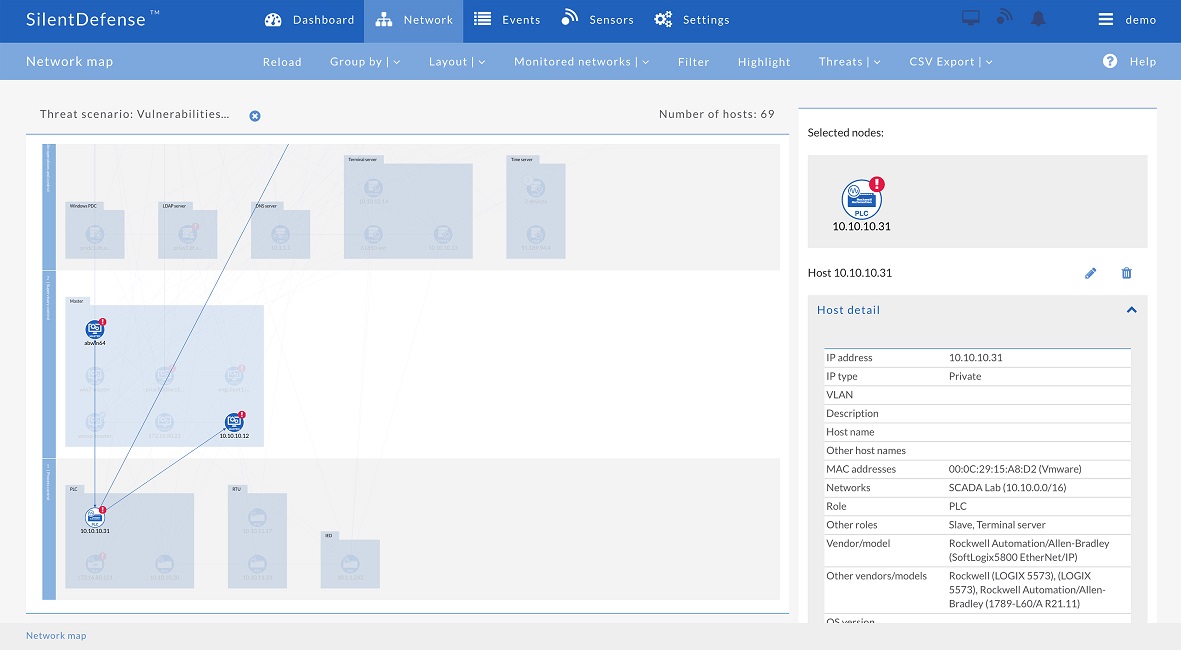
Task: Open the notifications bell icon
Action: [1038, 19]
